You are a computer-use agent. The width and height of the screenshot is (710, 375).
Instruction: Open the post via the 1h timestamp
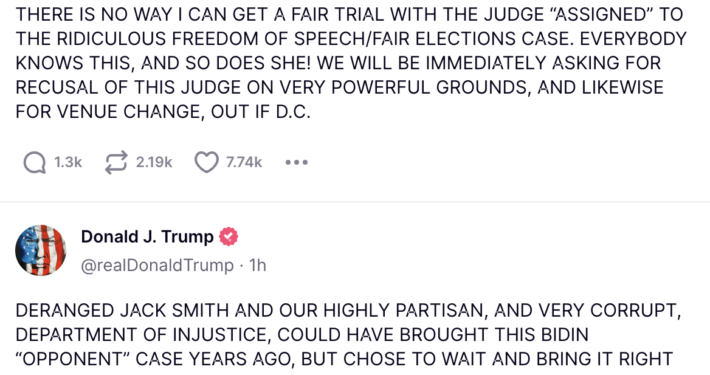(x=258, y=265)
